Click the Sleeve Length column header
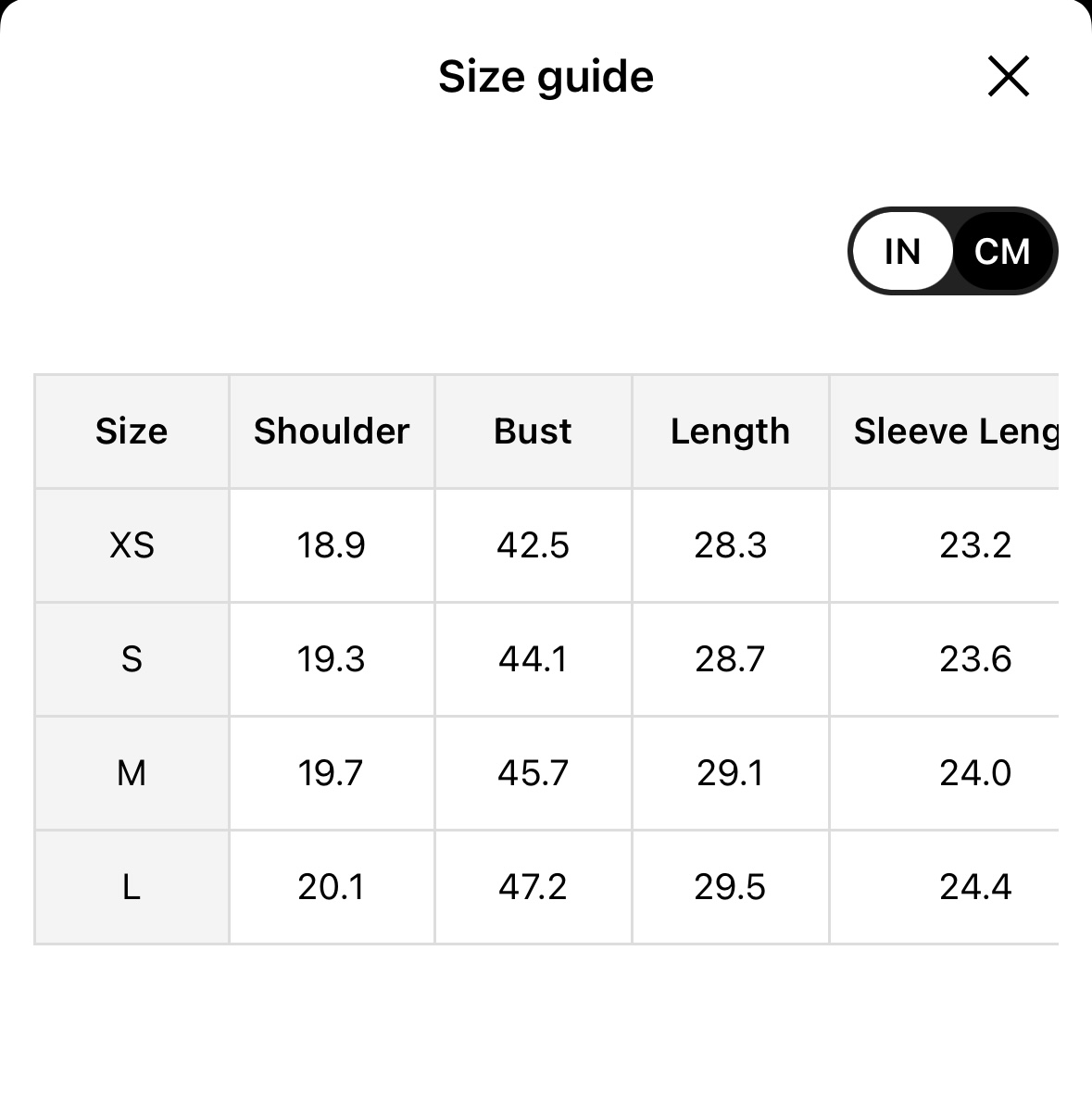This screenshot has width=1092, height=1113. pyautogui.click(x=954, y=431)
